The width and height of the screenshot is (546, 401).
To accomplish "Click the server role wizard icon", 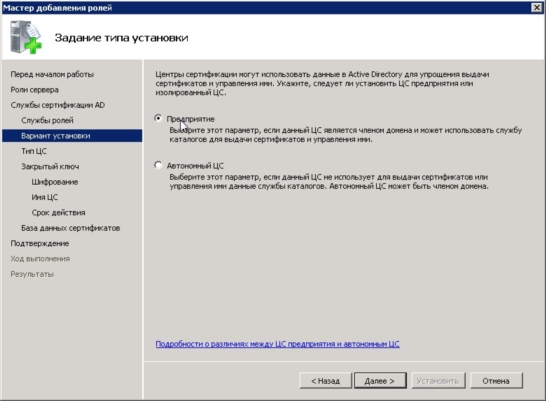I will [26, 37].
